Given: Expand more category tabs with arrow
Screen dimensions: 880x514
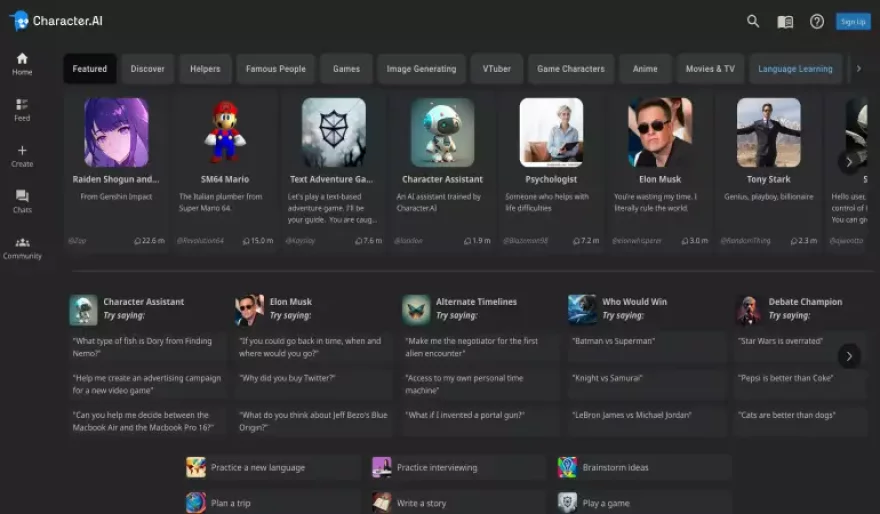Looking at the screenshot, I should coord(858,68).
